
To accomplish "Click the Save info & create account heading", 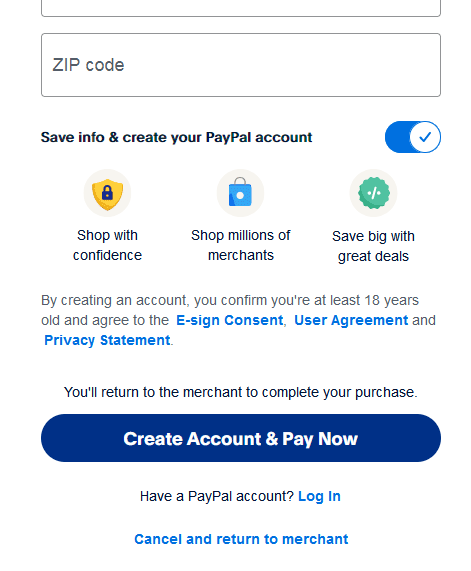I will coord(176,137).
